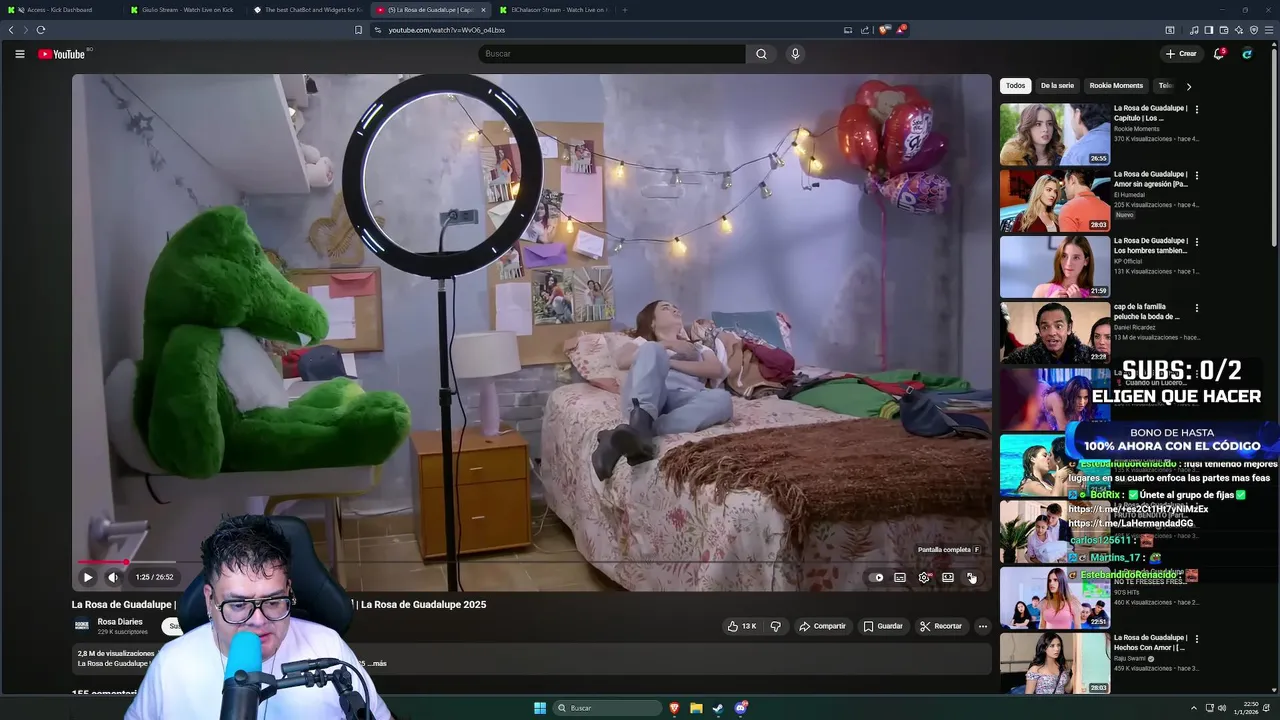Open File Explorer from the taskbar
1280x720 pixels.
696,708
